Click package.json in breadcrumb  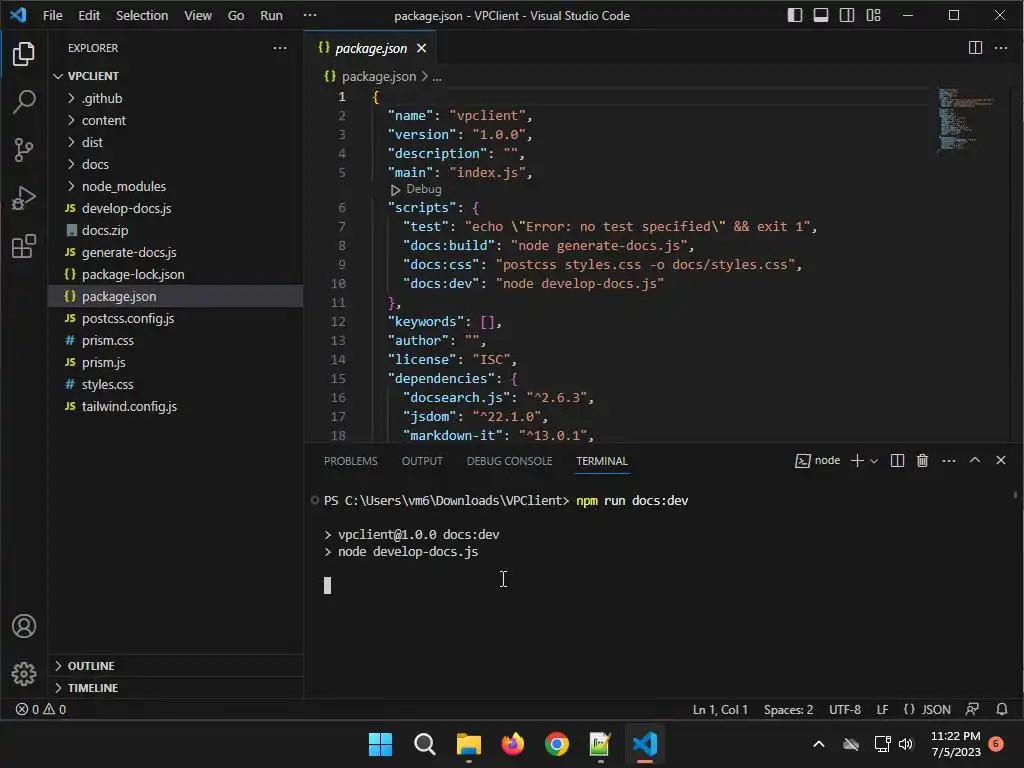click(379, 76)
